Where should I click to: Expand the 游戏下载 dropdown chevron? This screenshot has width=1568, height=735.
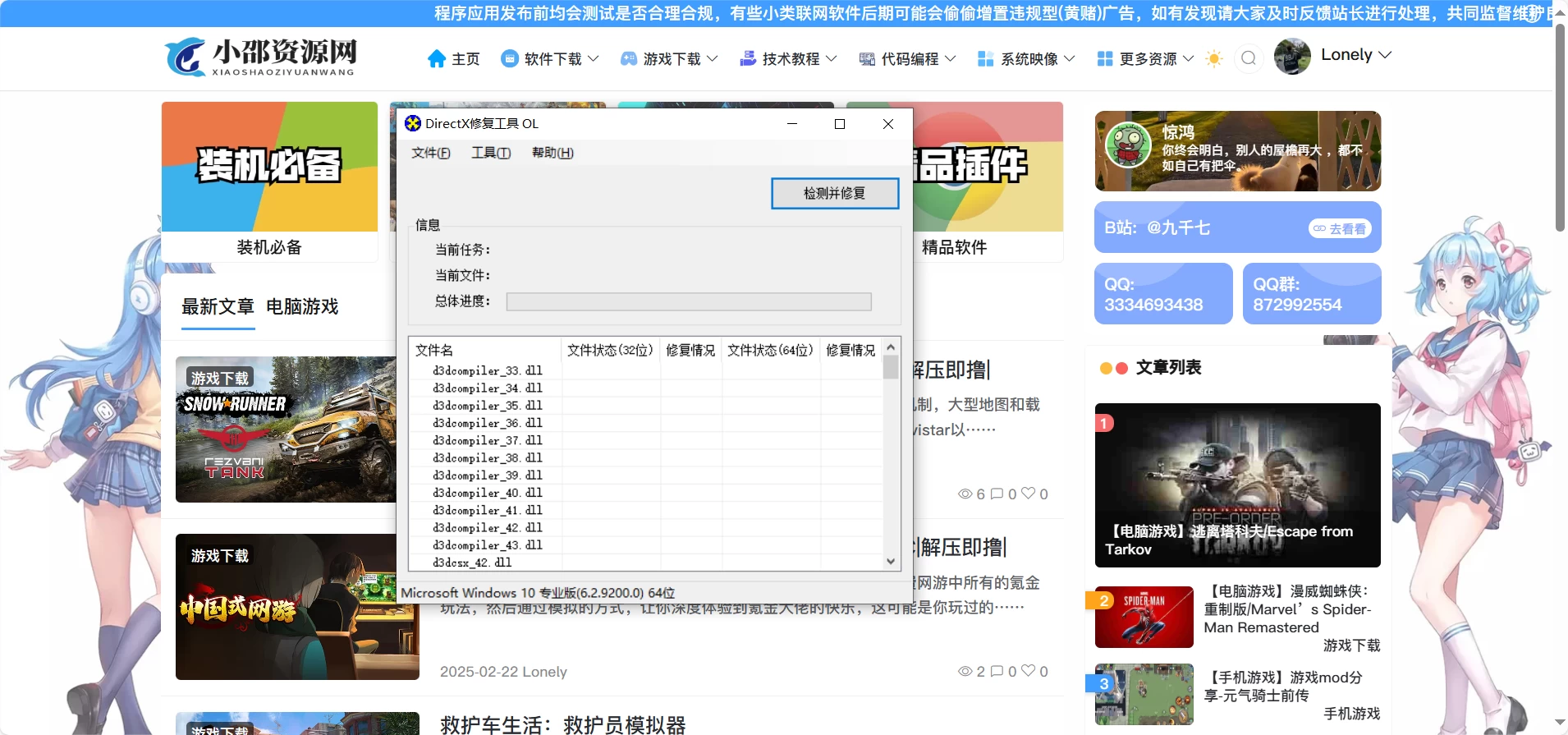713,58
